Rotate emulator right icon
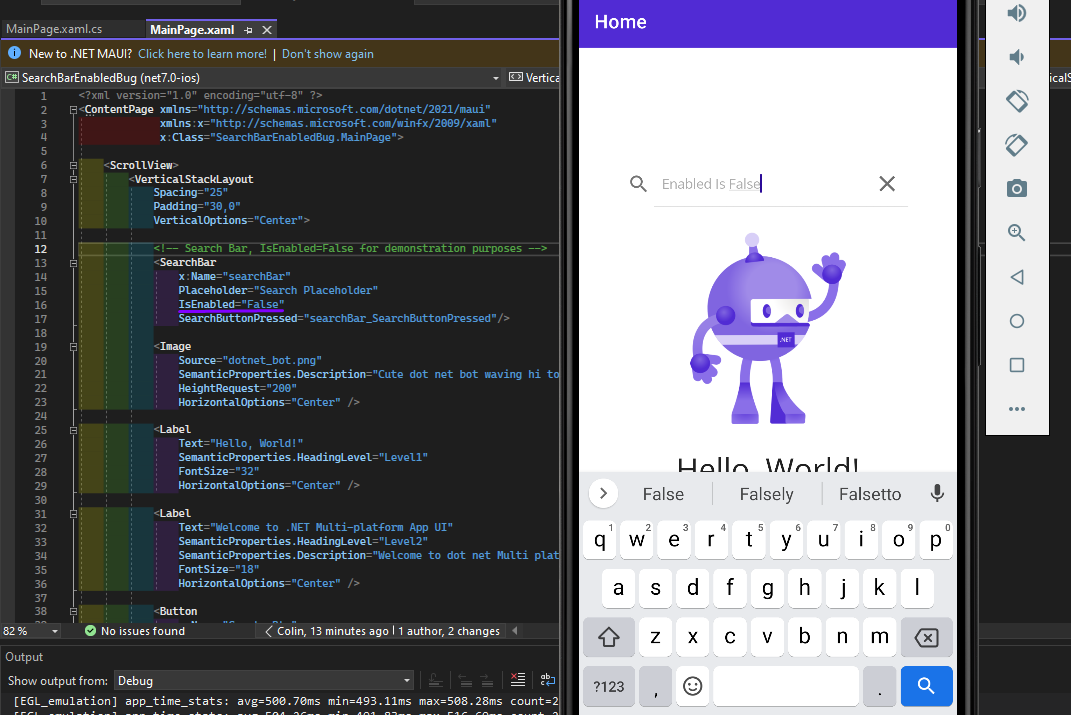The image size is (1071, 715). pyautogui.click(x=1016, y=145)
